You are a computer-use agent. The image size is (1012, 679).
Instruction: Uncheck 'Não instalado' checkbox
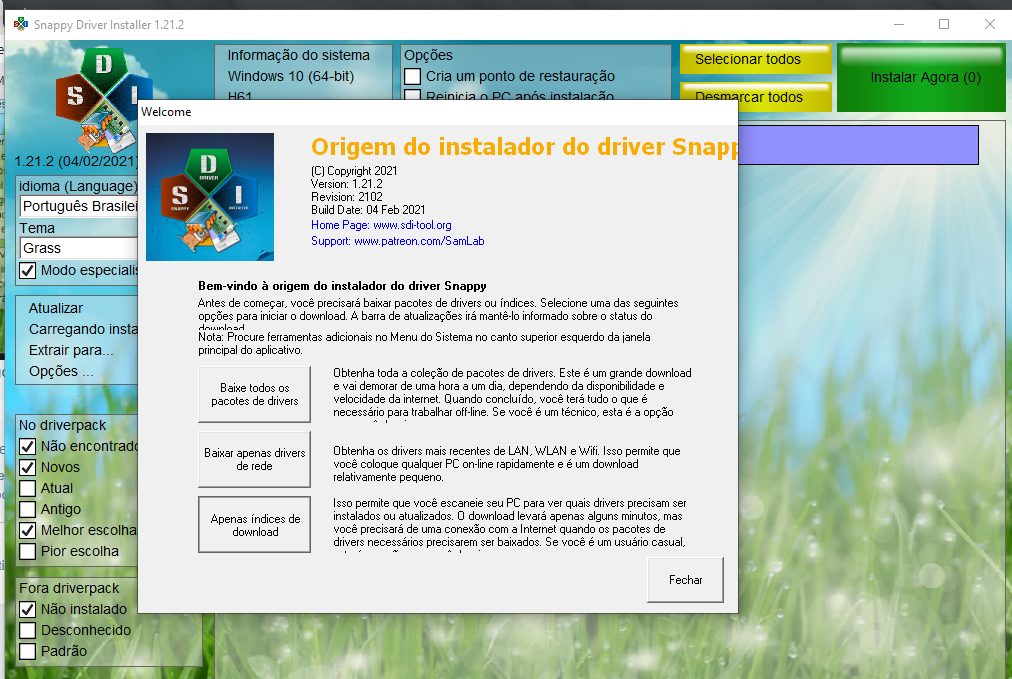coord(27,609)
